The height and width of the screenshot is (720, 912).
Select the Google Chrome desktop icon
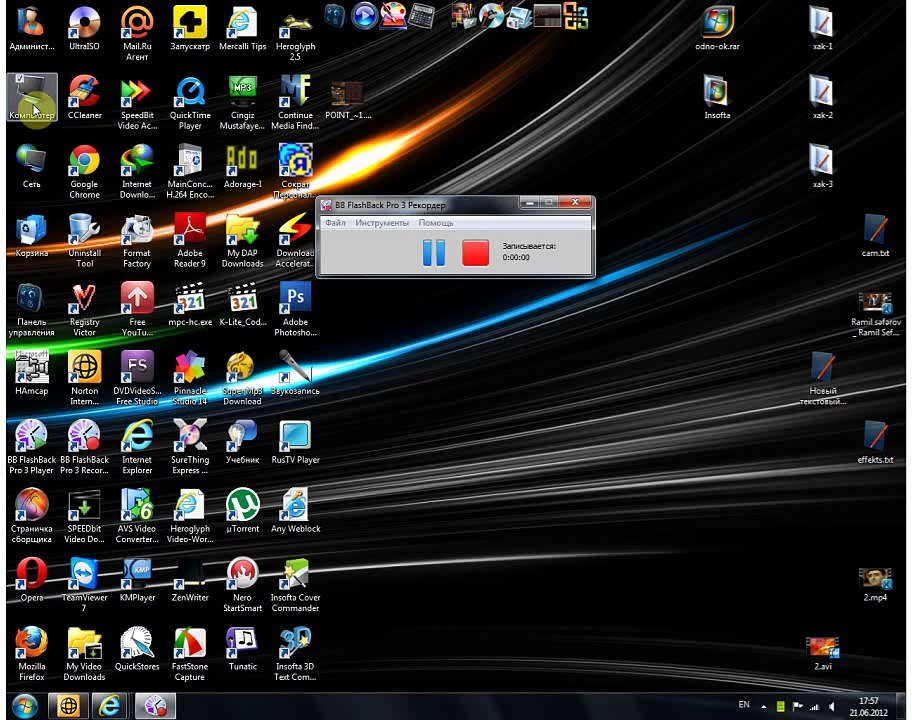84,172
